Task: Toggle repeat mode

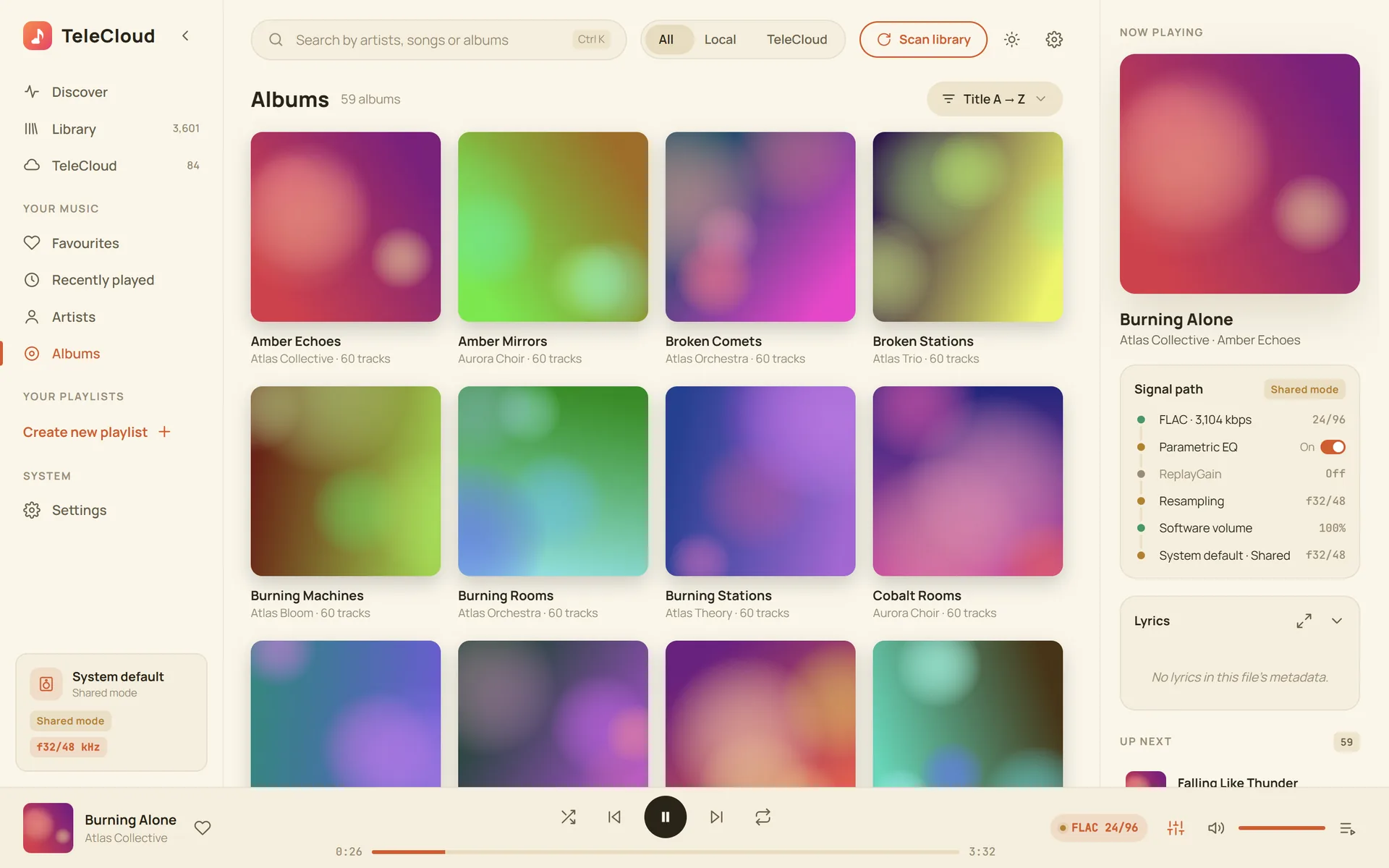Action: [763, 817]
